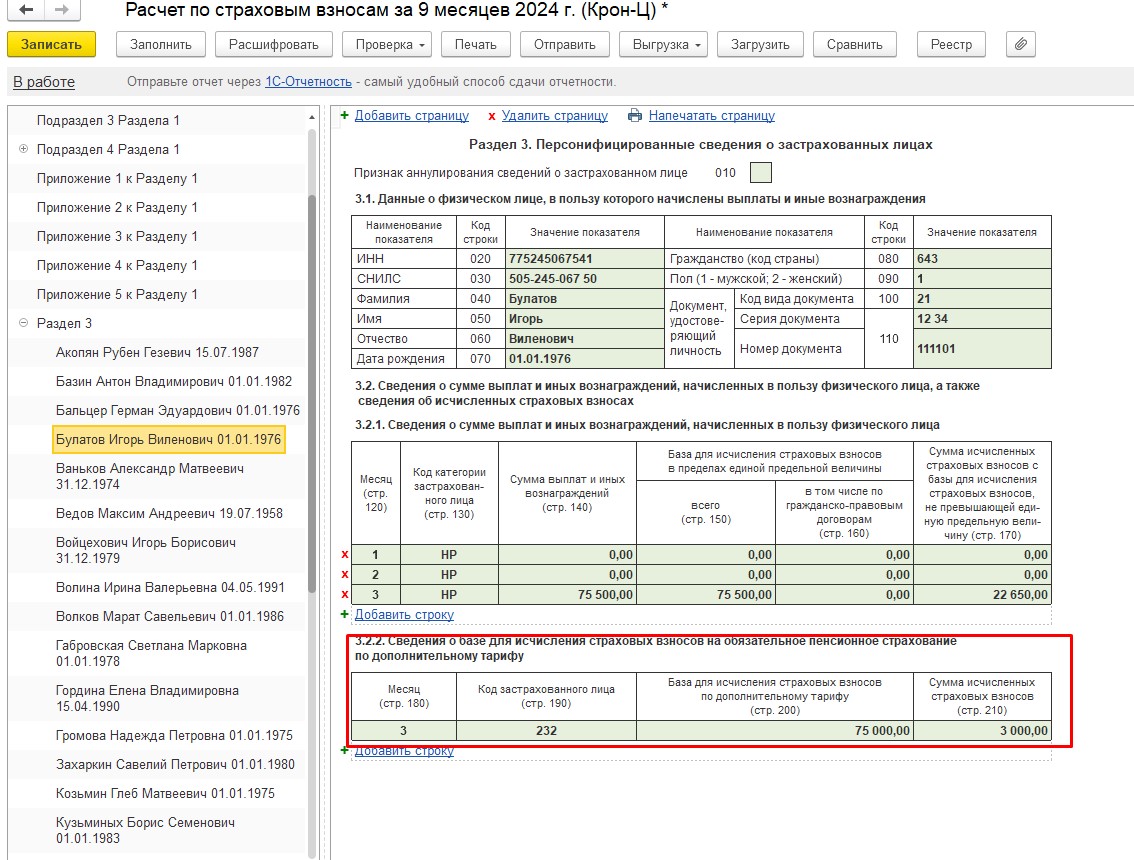Go forward using the right arrow

[62, 9]
